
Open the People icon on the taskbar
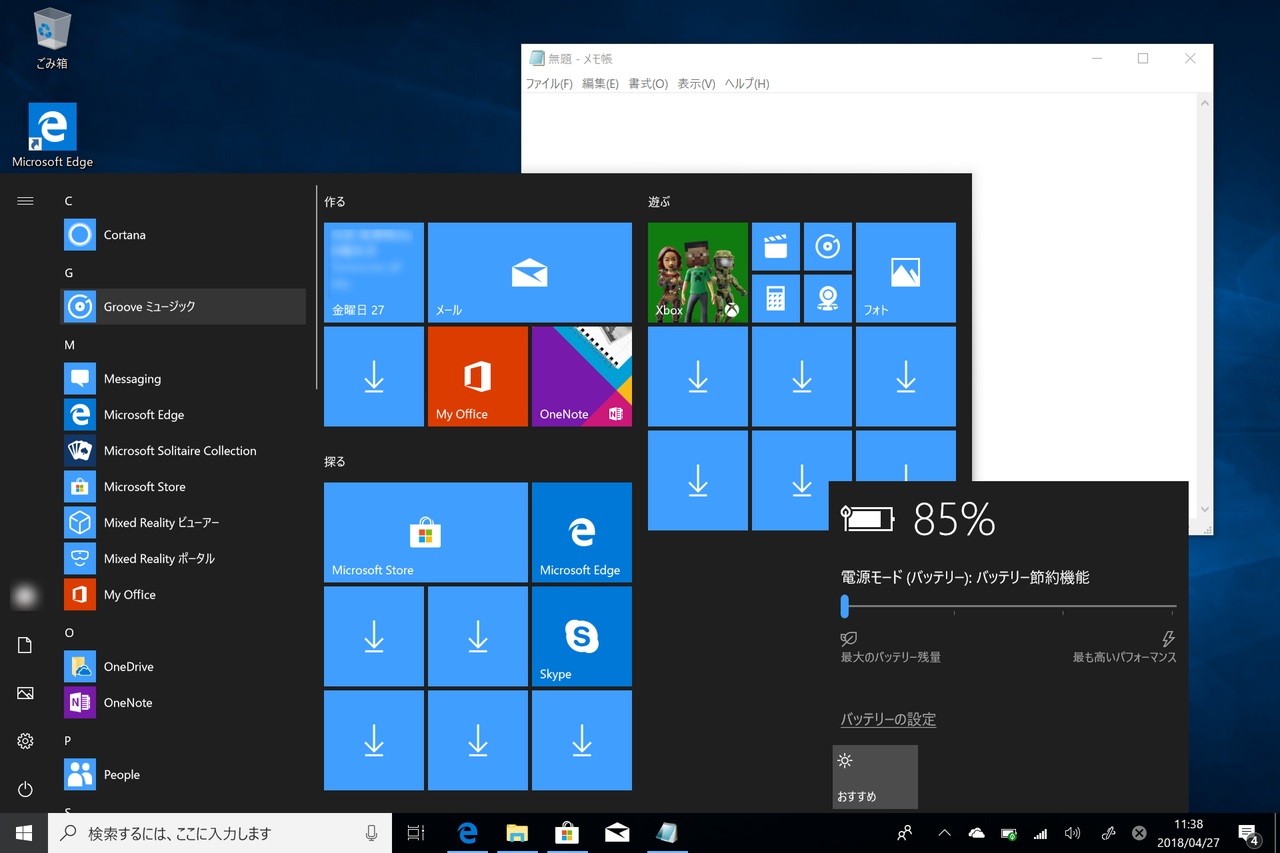[x=905, y=833]
